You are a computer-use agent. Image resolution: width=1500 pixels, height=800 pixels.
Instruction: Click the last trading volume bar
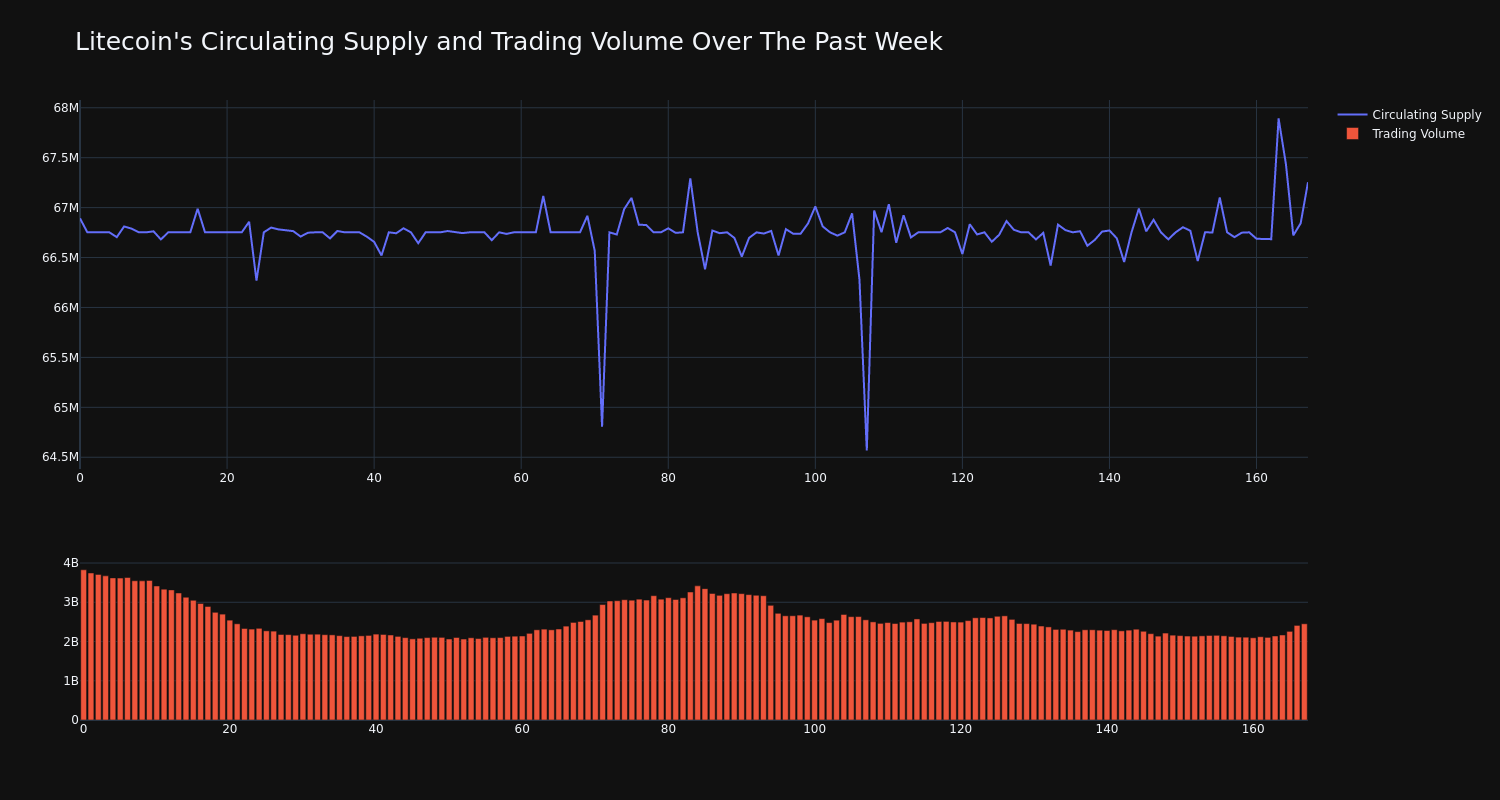click(1304, 672)
